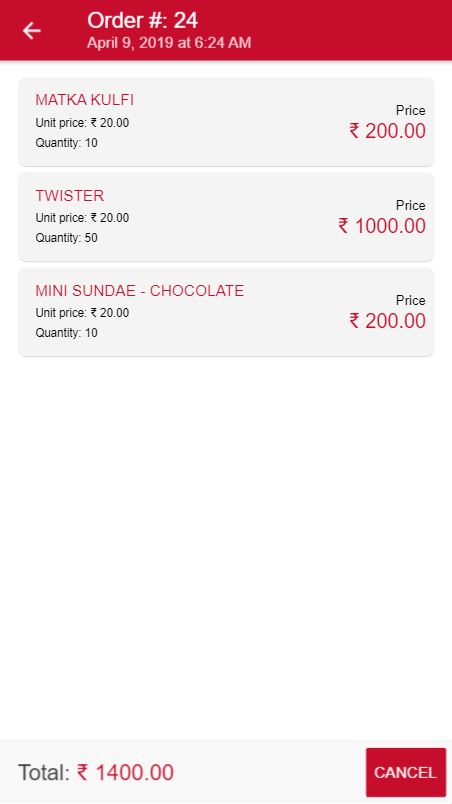Select the Twister order item
The image size is (452, 804).
coord(226,217)
